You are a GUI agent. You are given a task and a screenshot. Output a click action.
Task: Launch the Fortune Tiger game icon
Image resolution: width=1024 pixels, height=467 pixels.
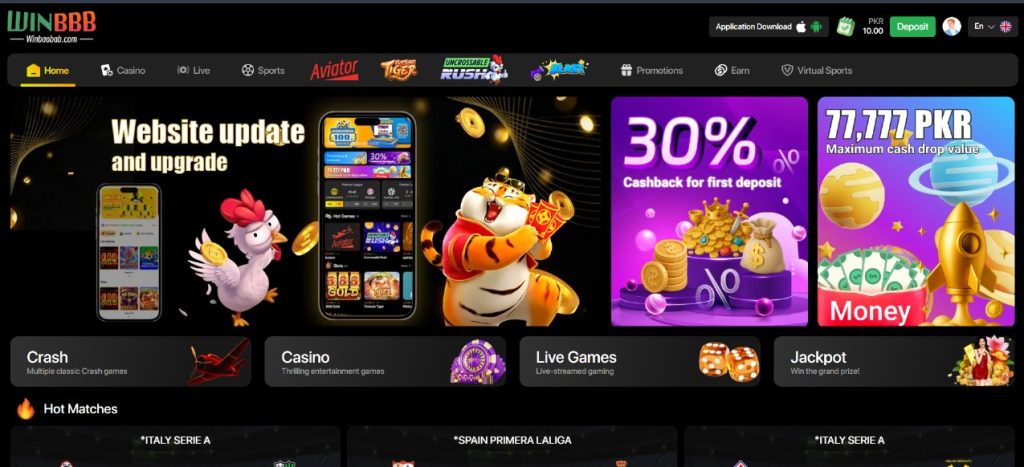(x=398, y=70)
